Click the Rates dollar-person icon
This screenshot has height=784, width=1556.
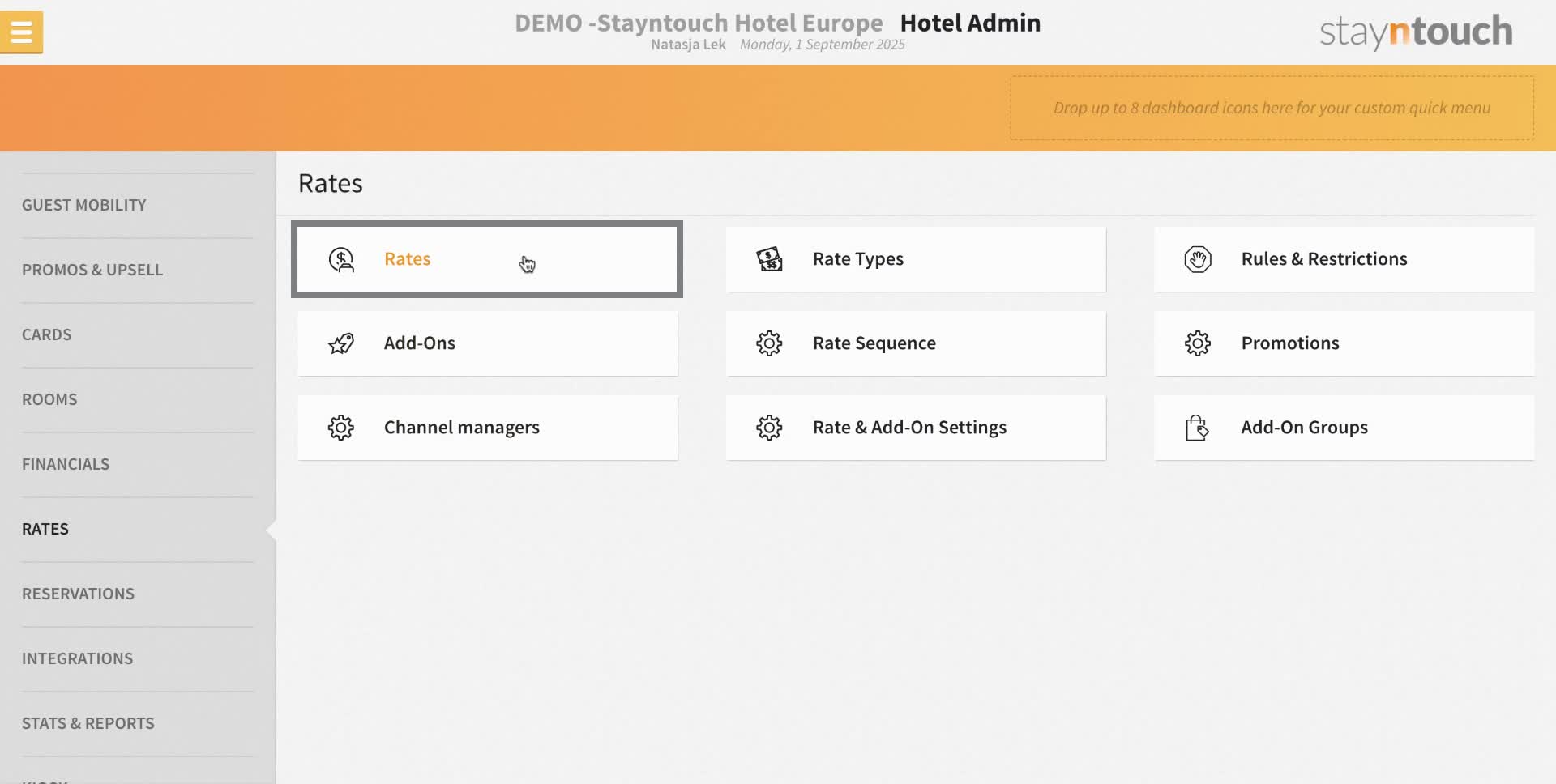(x=341, y=259)
